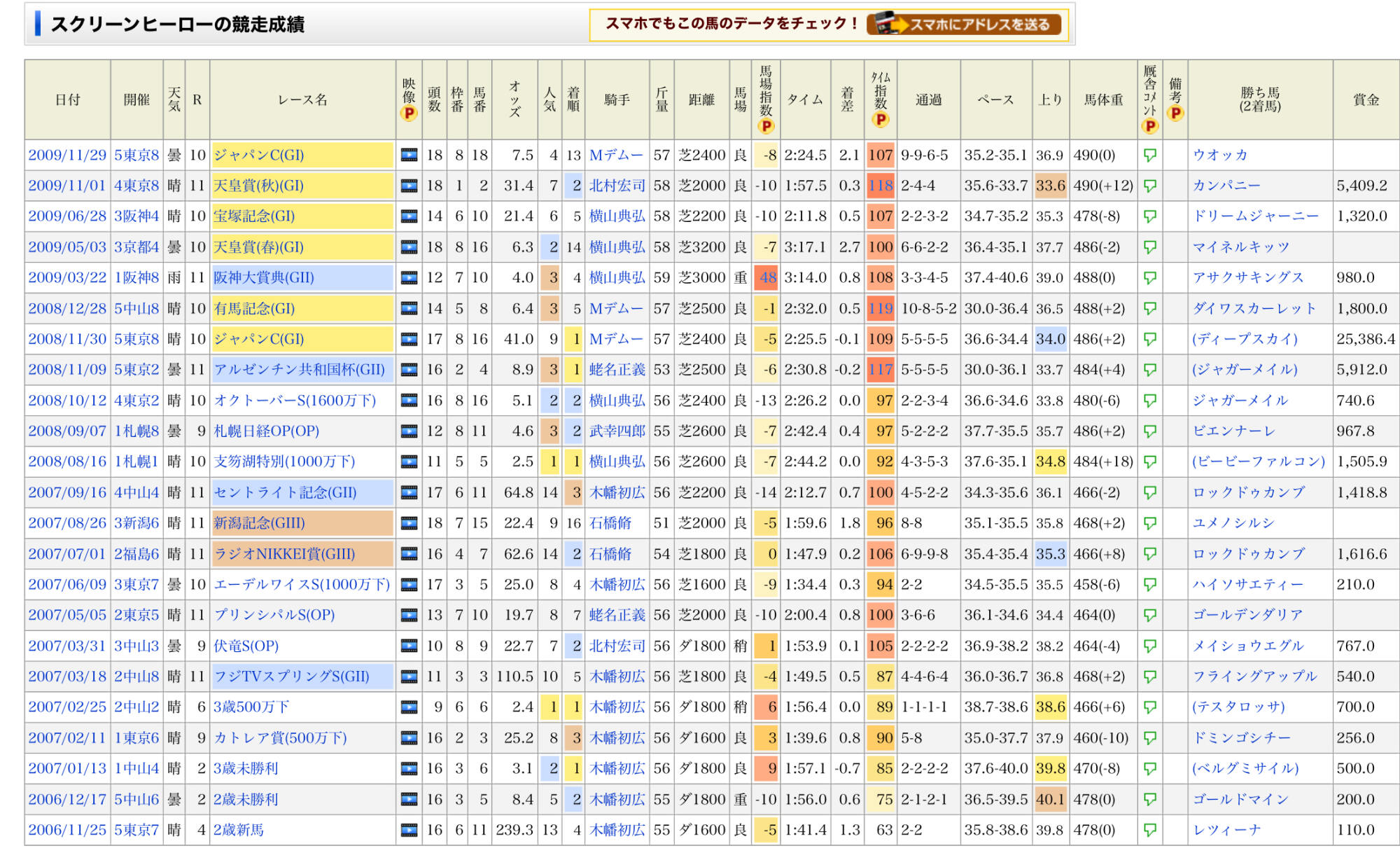Open the 2歳新馬 race link

coord(239,830)
